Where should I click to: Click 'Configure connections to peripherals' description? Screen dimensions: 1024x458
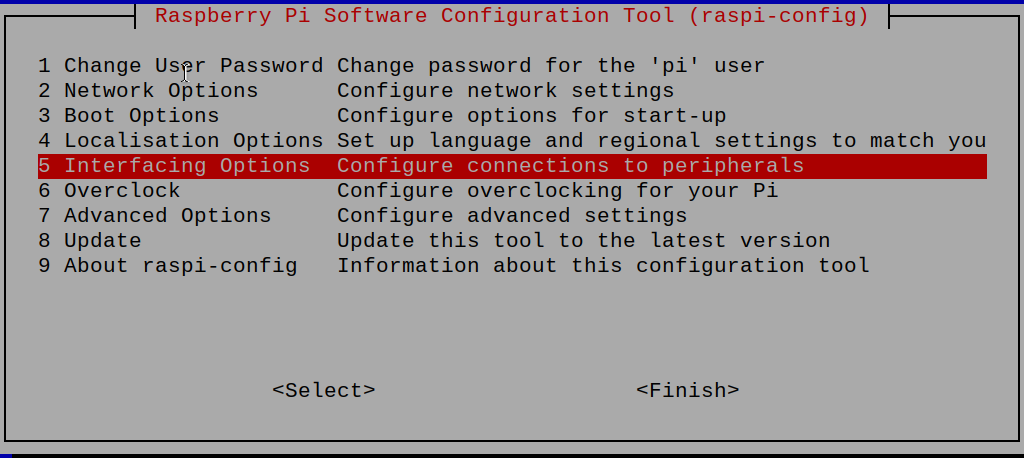tap(570, 166)
